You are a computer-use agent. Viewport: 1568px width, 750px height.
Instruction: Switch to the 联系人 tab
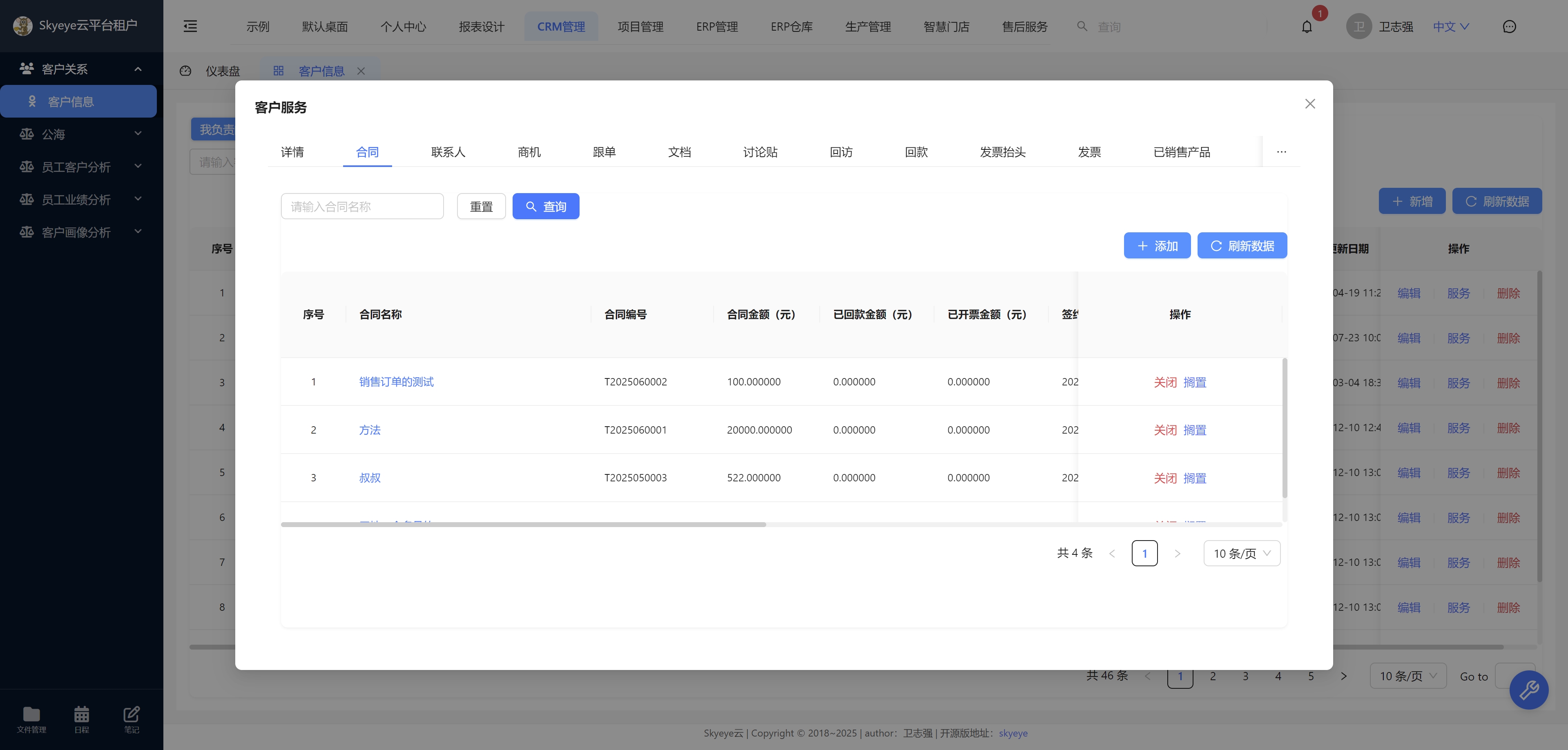click(448, 152)
